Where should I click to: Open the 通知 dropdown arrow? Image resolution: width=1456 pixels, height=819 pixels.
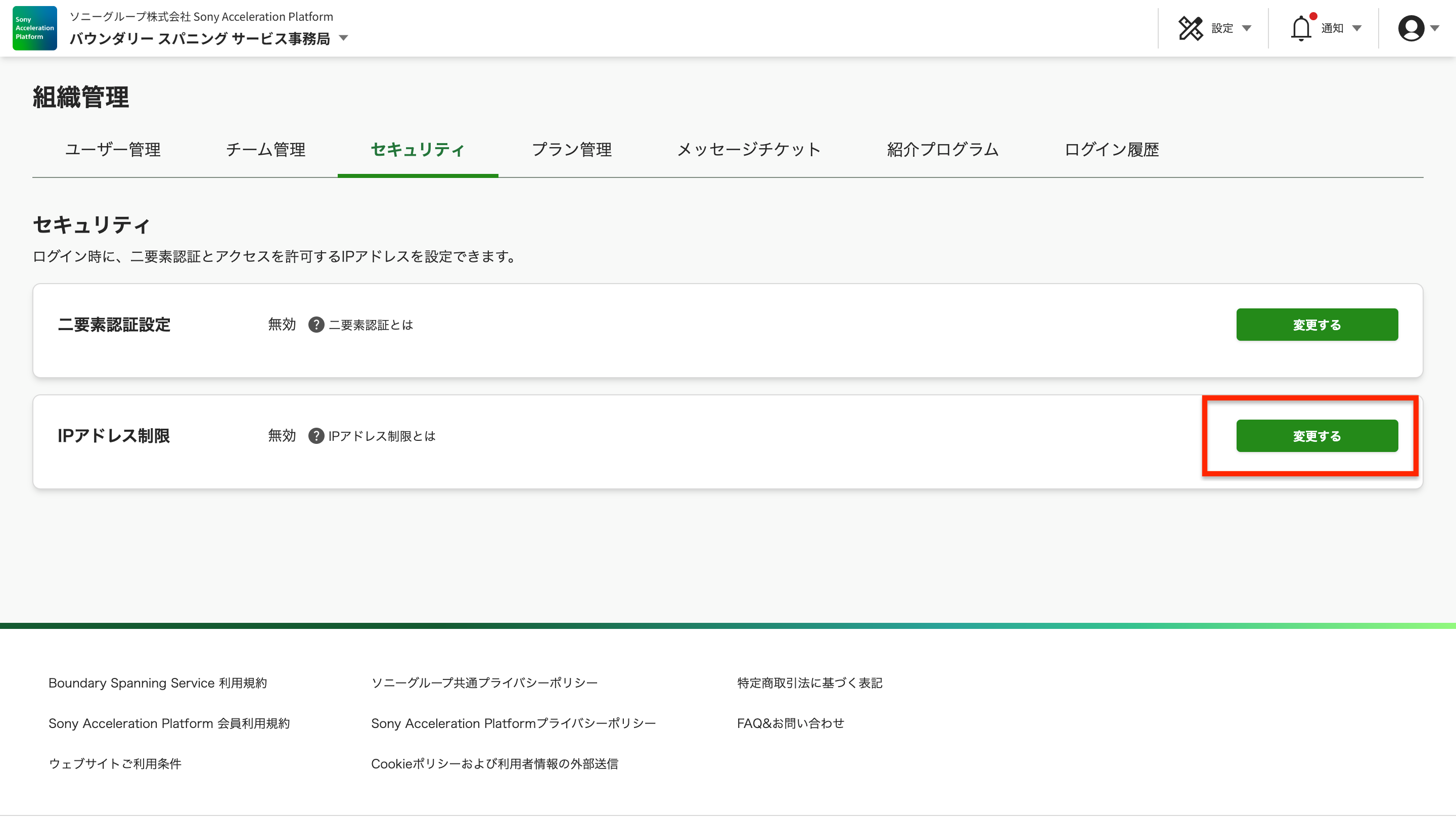click(1356, 28)
